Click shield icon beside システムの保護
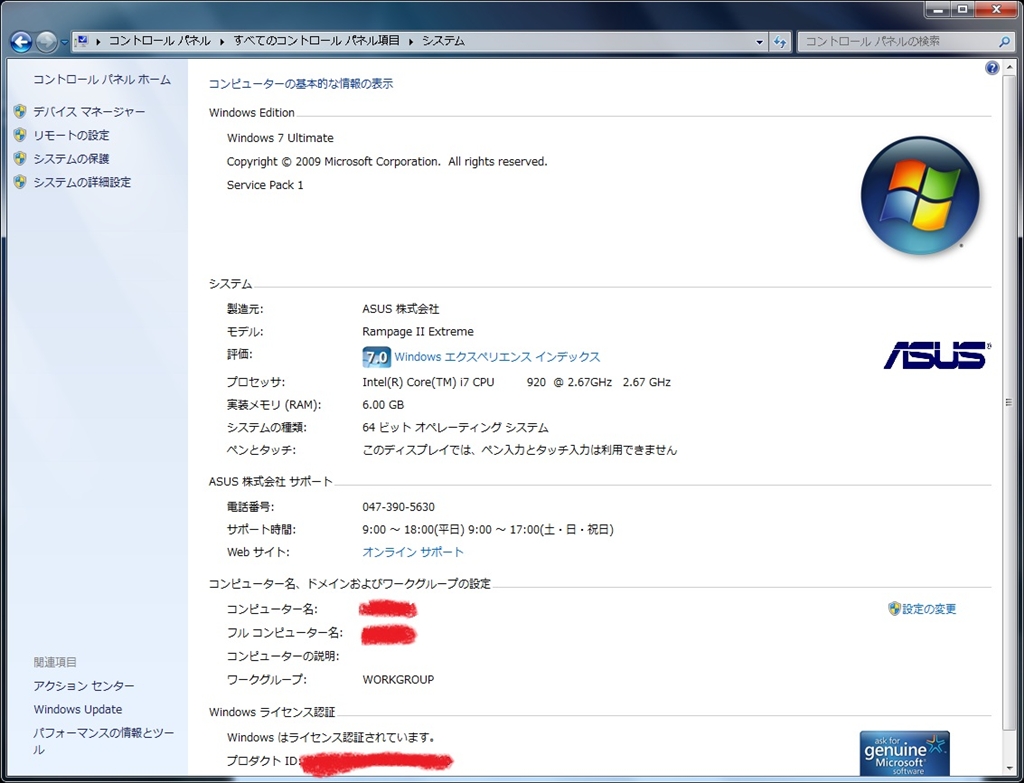Screen dimensions: 1024x783 coord(20,159)
